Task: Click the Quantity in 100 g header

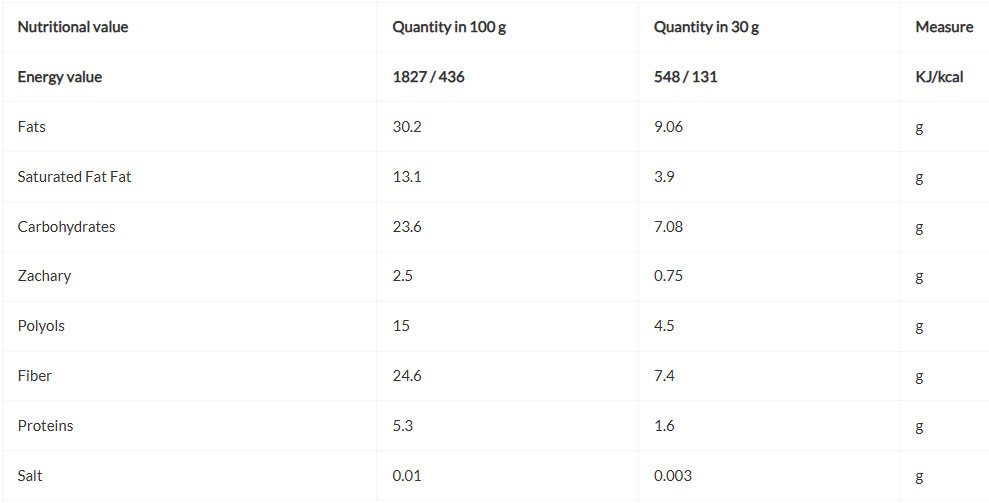Action: coord(449,27)
